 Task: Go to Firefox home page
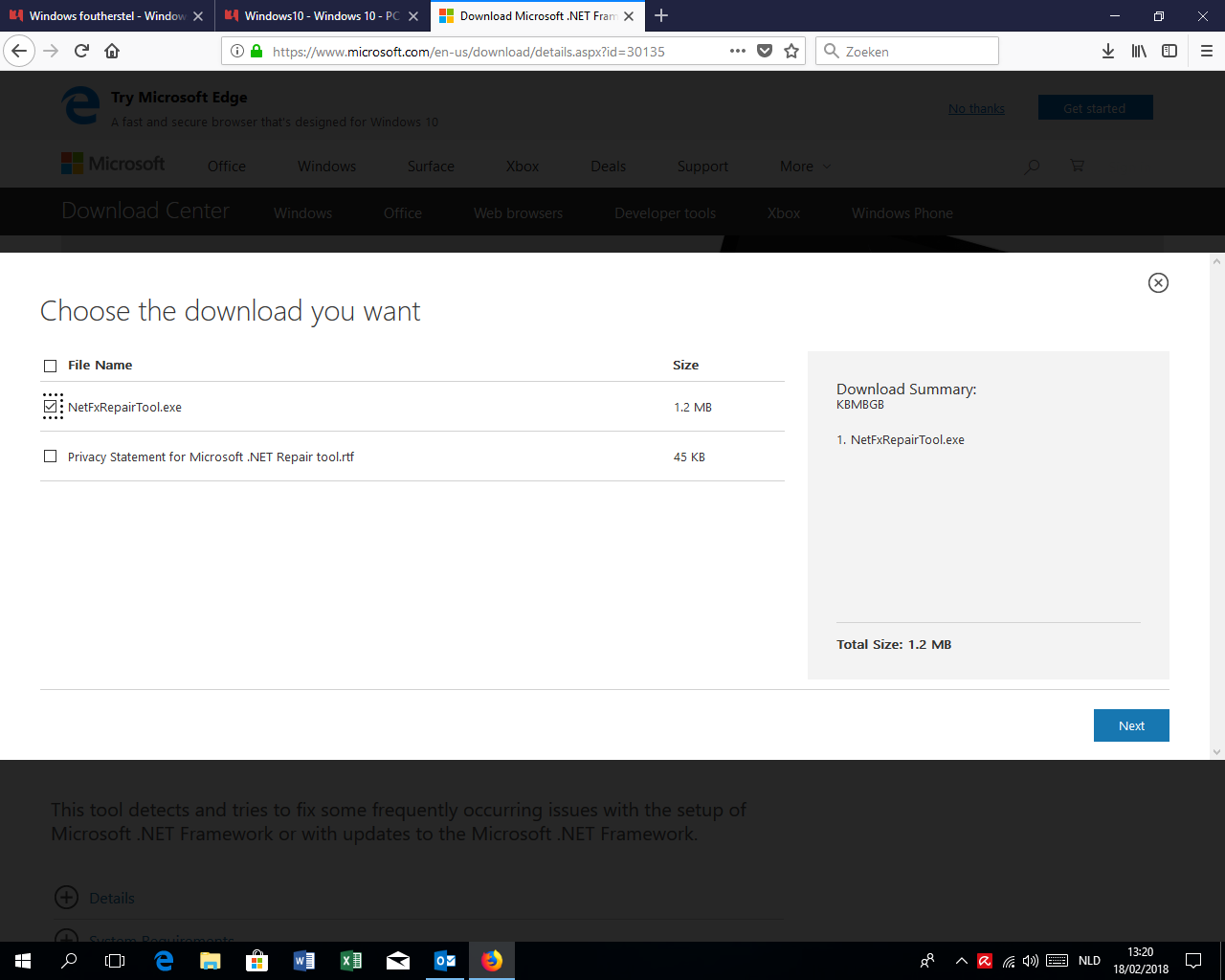click(112, 51)
